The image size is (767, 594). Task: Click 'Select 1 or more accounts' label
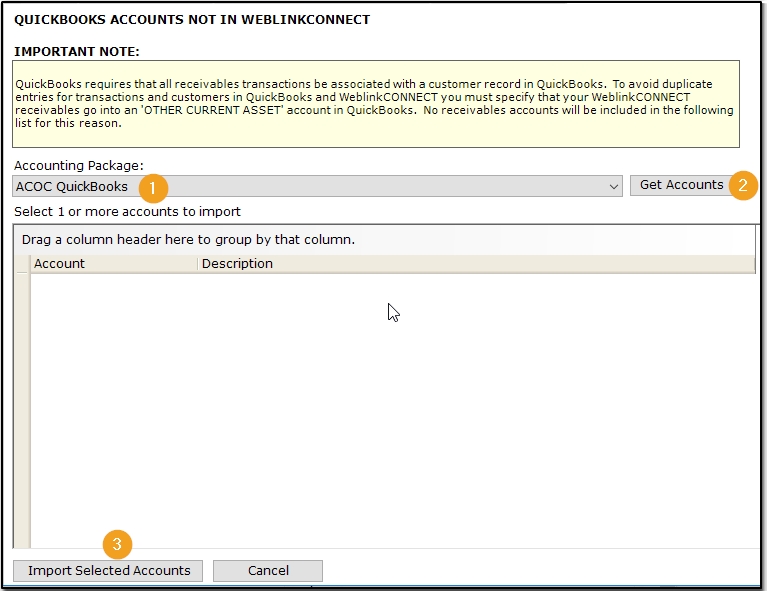point(127,211)
